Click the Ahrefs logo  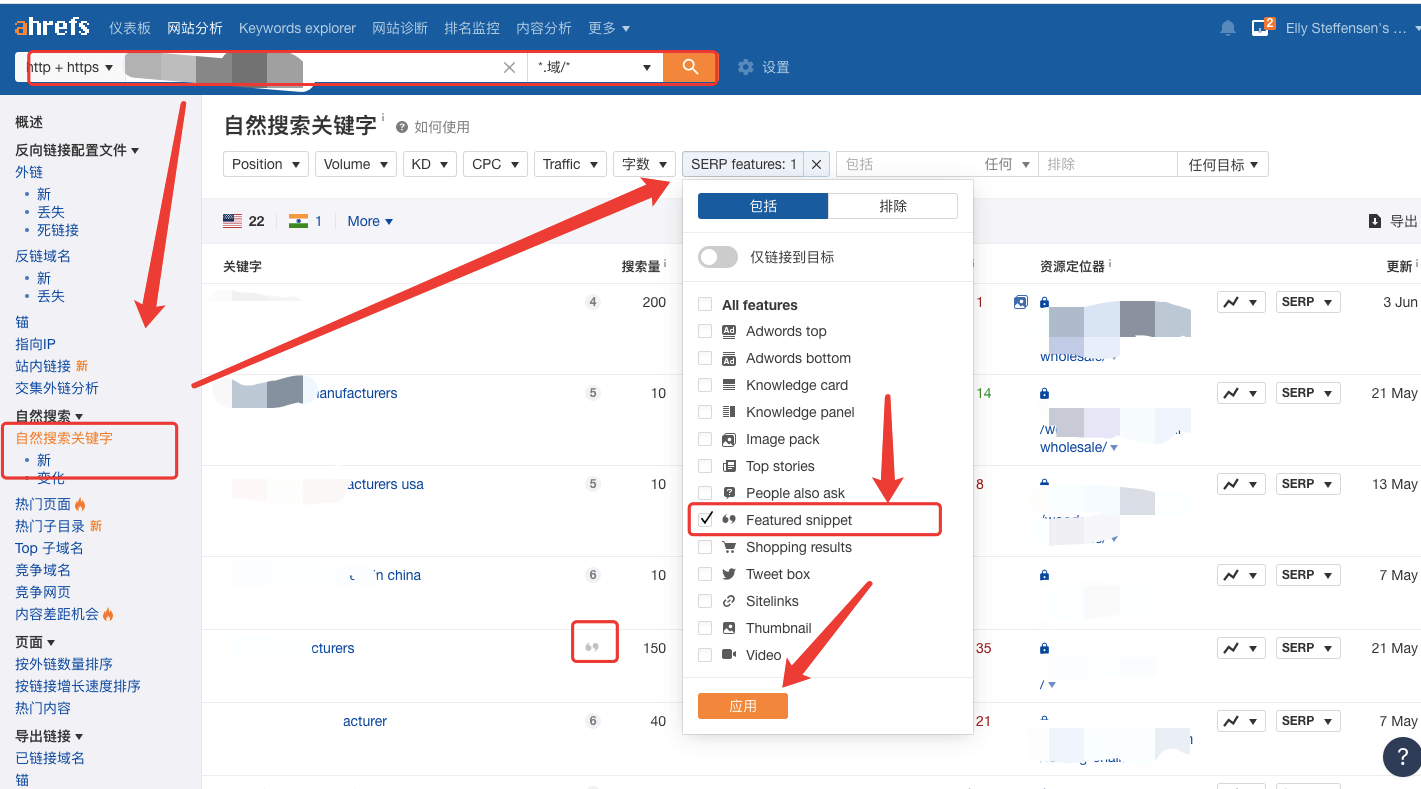click(52, 27)
